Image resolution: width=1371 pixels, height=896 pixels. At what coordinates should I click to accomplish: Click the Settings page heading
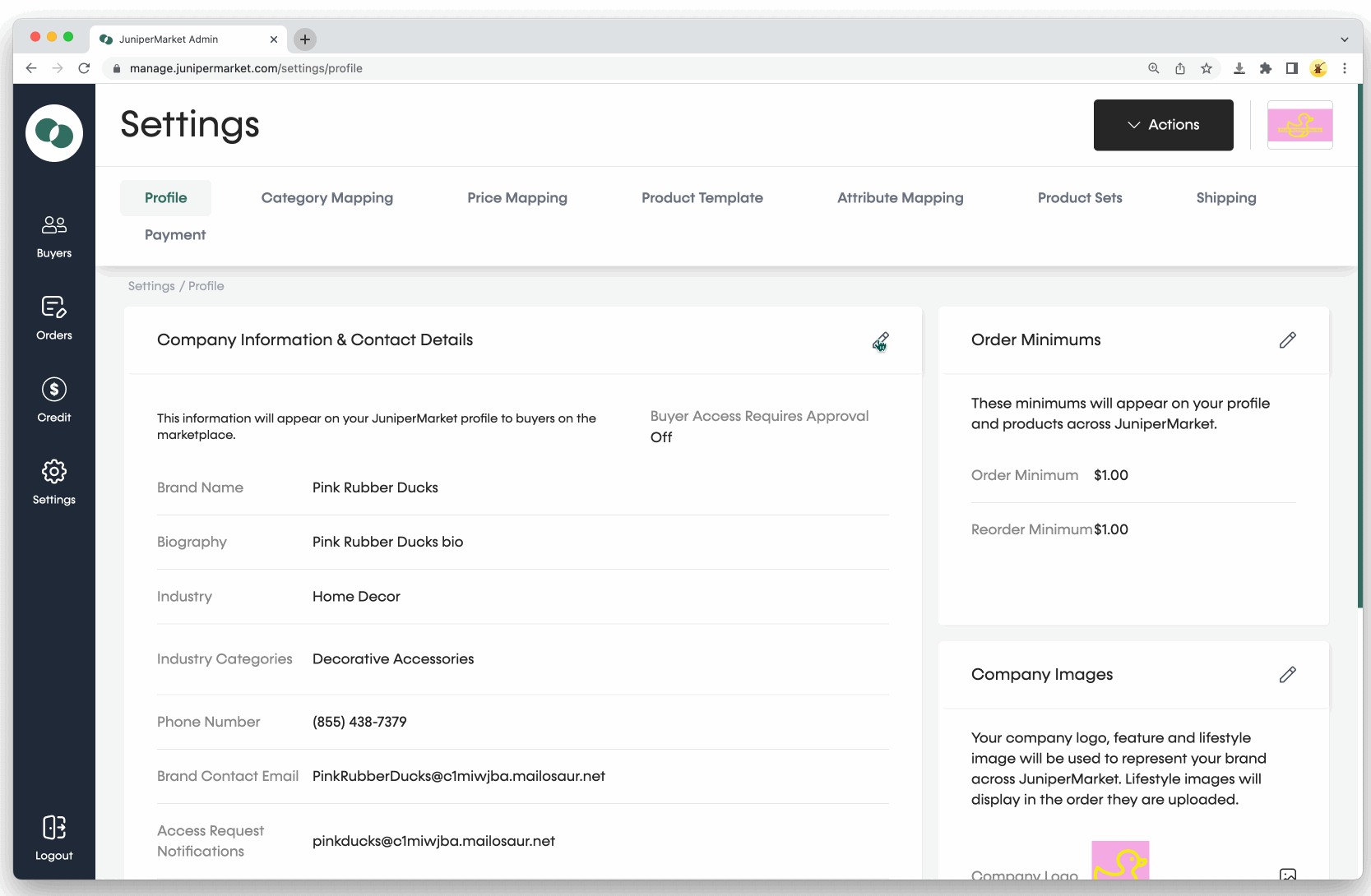pos(190,124)
